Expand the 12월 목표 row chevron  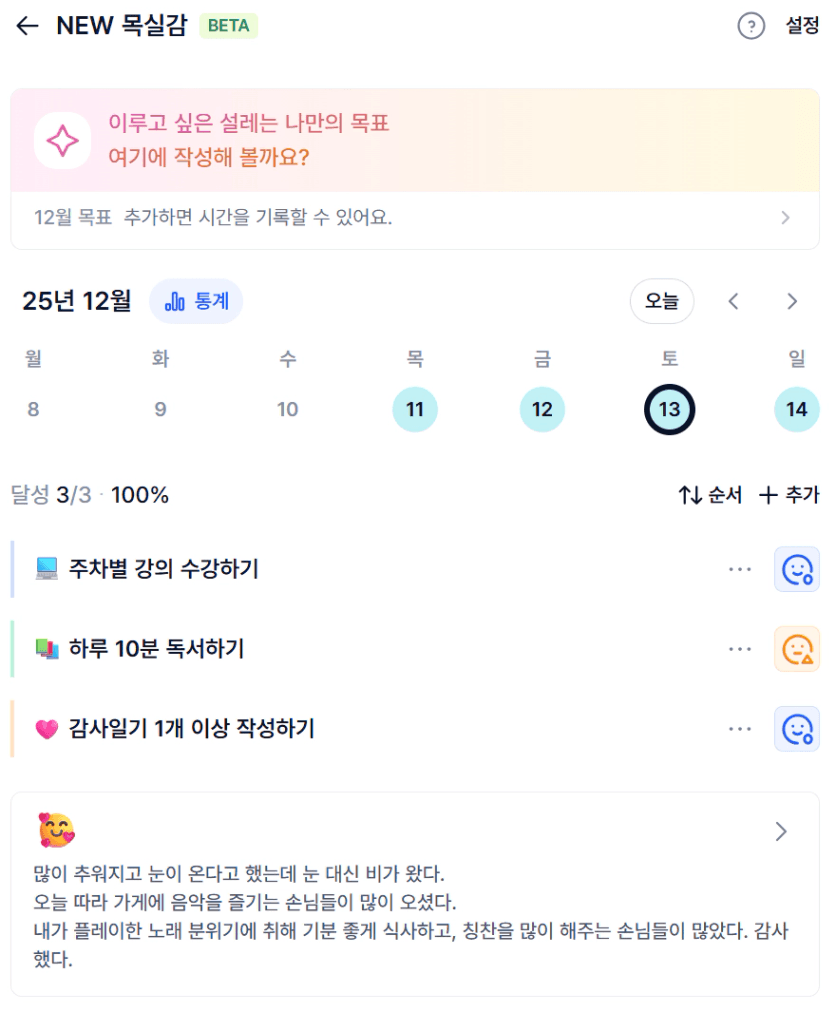(x=786, y=218)
